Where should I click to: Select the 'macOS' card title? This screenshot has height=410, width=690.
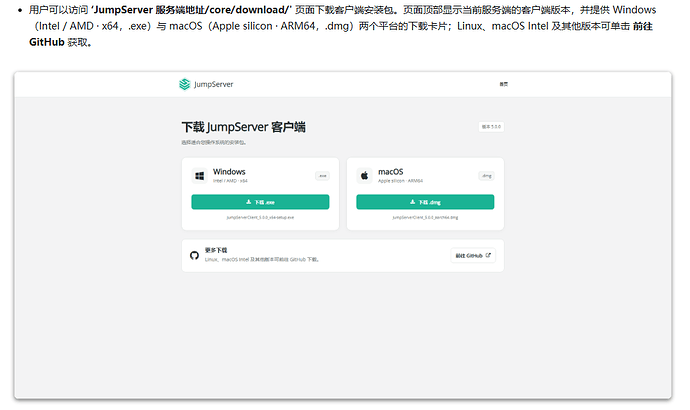pyautogui.click(x=390, y=172)
